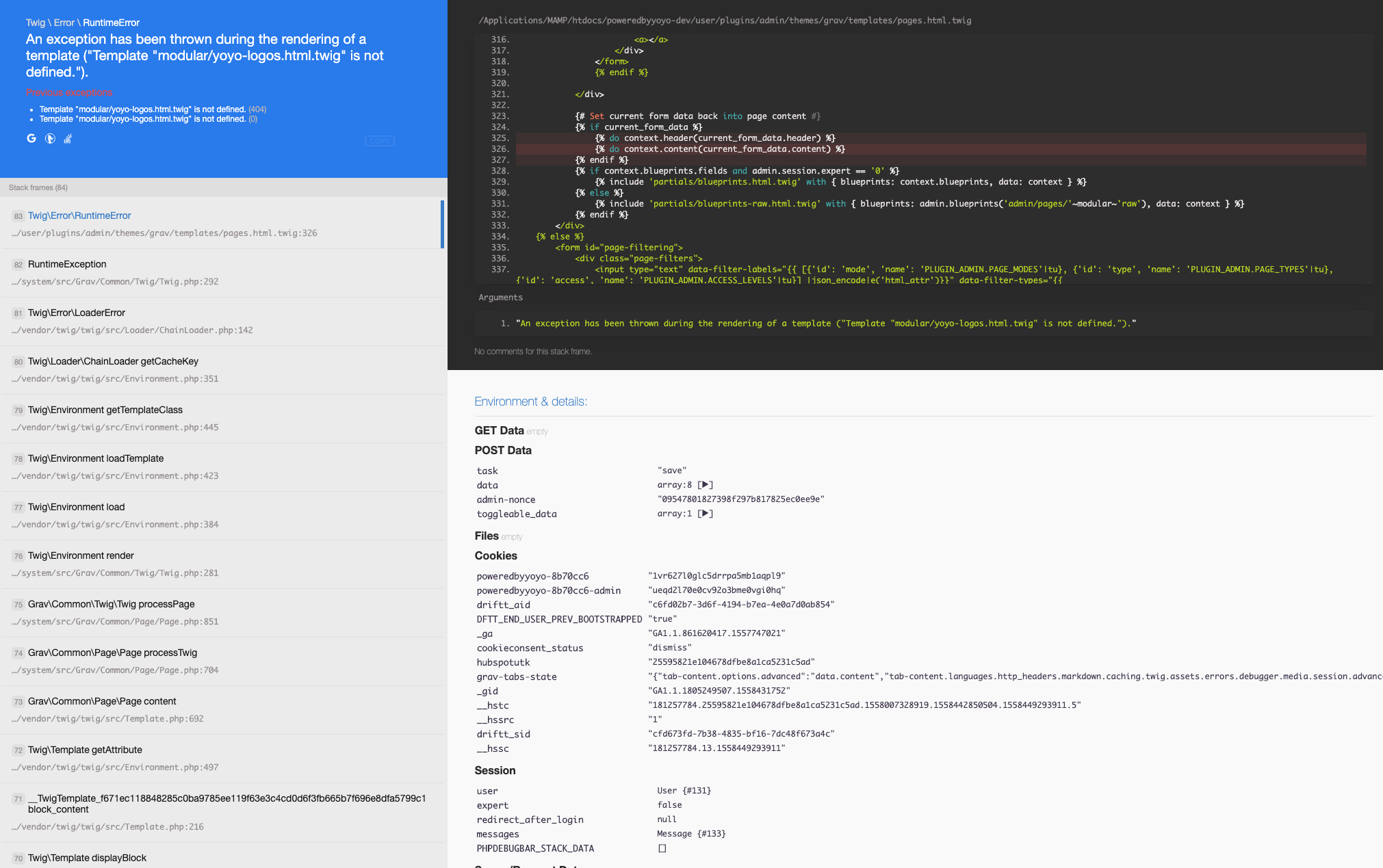Click the 'Stack frames (84)' header
This screenshot has width=1383, height=868.
click(x=38, y=187)
